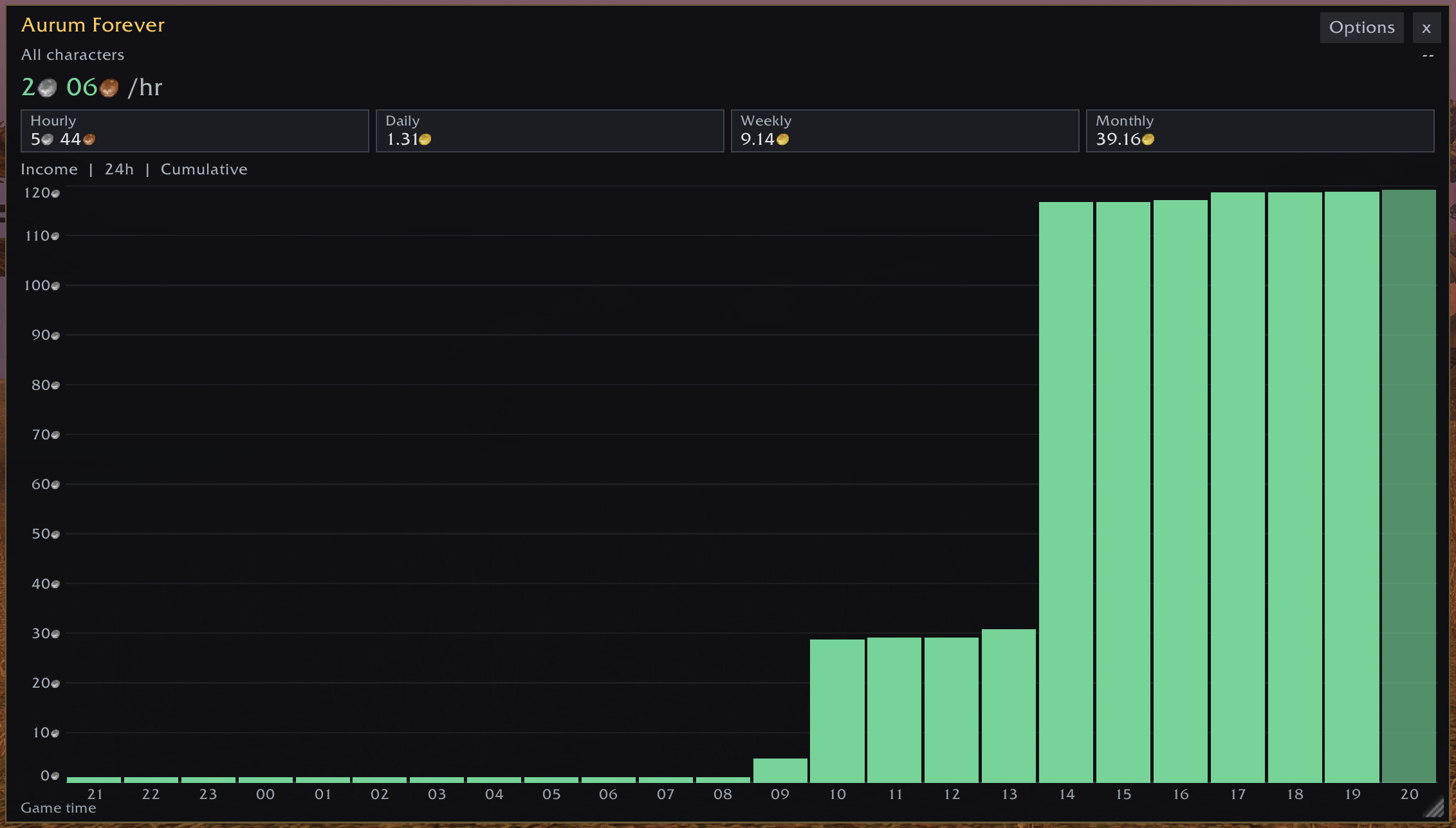Click the silver coin in Hourly card
Screen dimensions: 1456x828
point(47,139)
